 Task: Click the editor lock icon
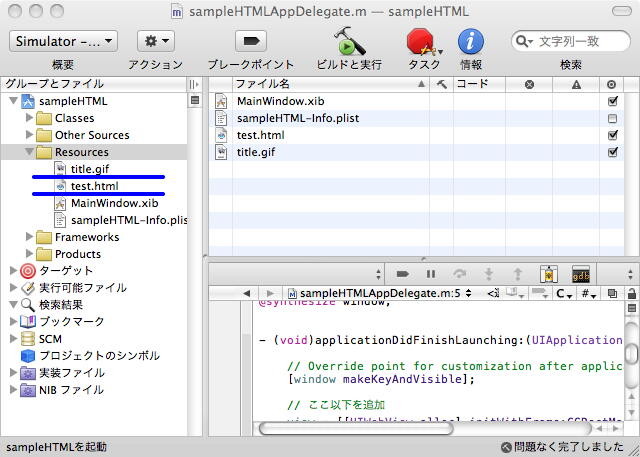(x=631, y=293)
